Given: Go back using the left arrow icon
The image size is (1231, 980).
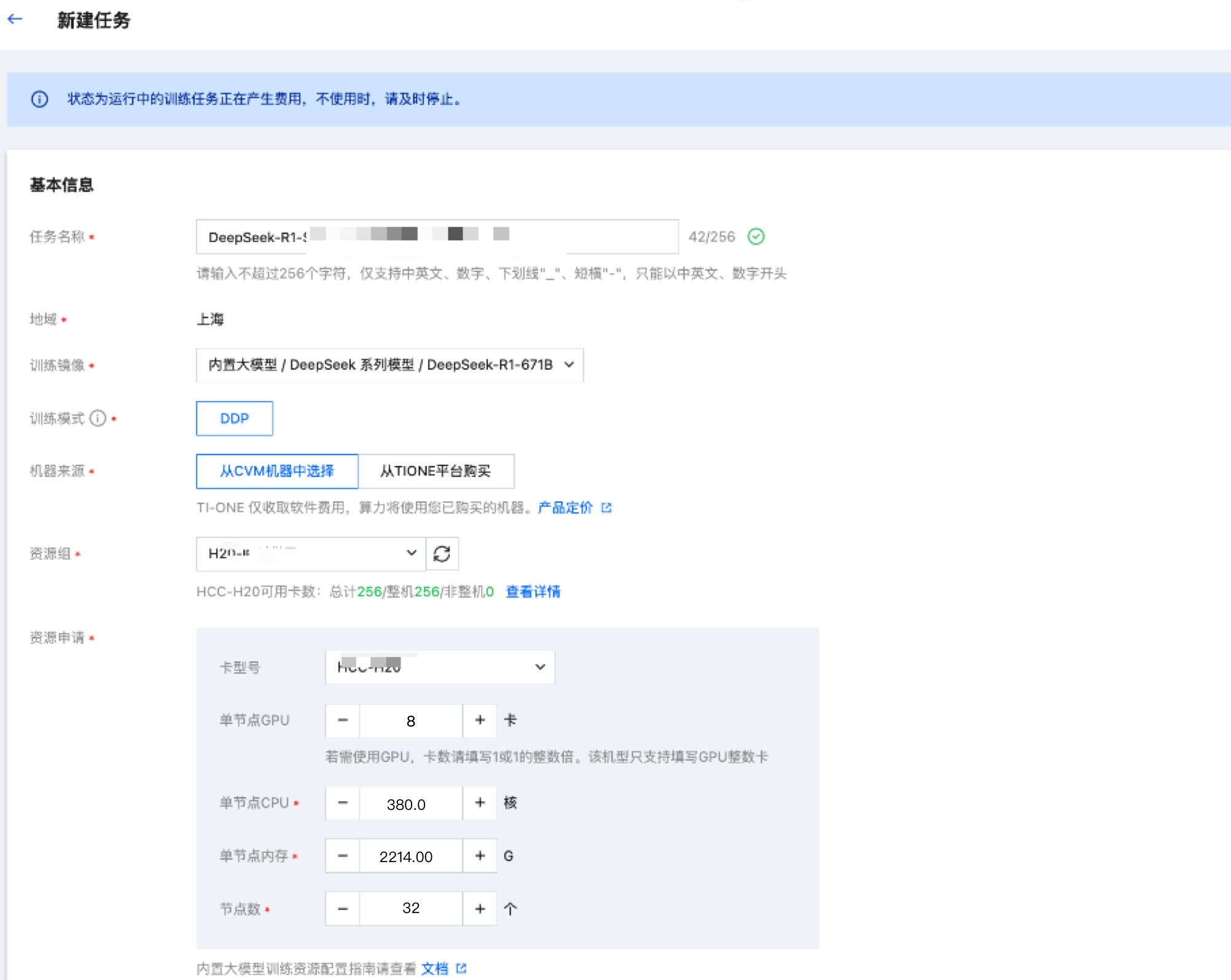Looking at the screenshot, I should [x=15, y=20].
